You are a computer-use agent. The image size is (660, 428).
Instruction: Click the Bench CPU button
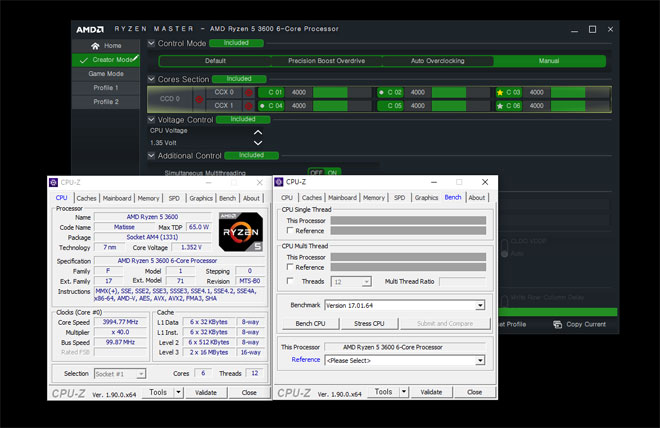tap(310, 323)
